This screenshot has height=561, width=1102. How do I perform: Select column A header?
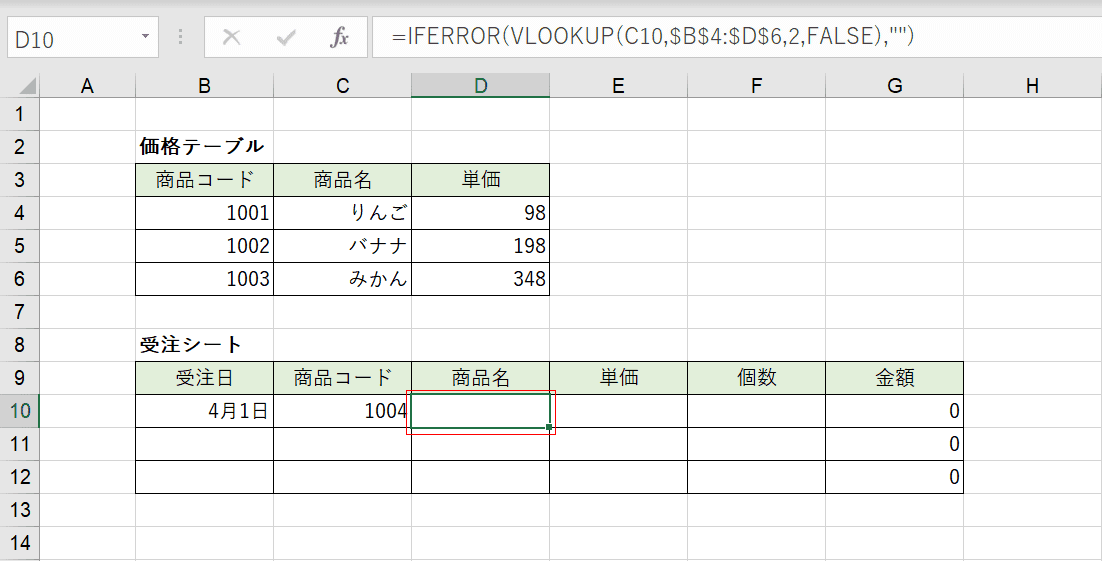tap(87, 86)
